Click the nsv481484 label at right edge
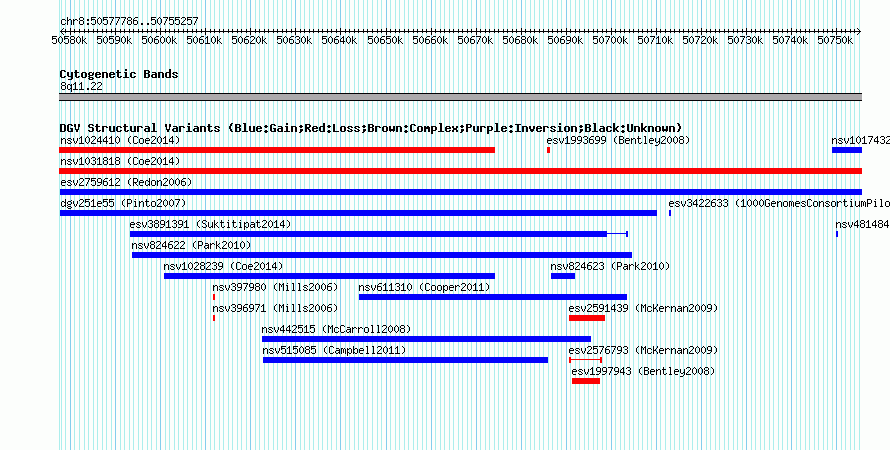The height and width of the screenshot is (450, 890). point(862,224)
